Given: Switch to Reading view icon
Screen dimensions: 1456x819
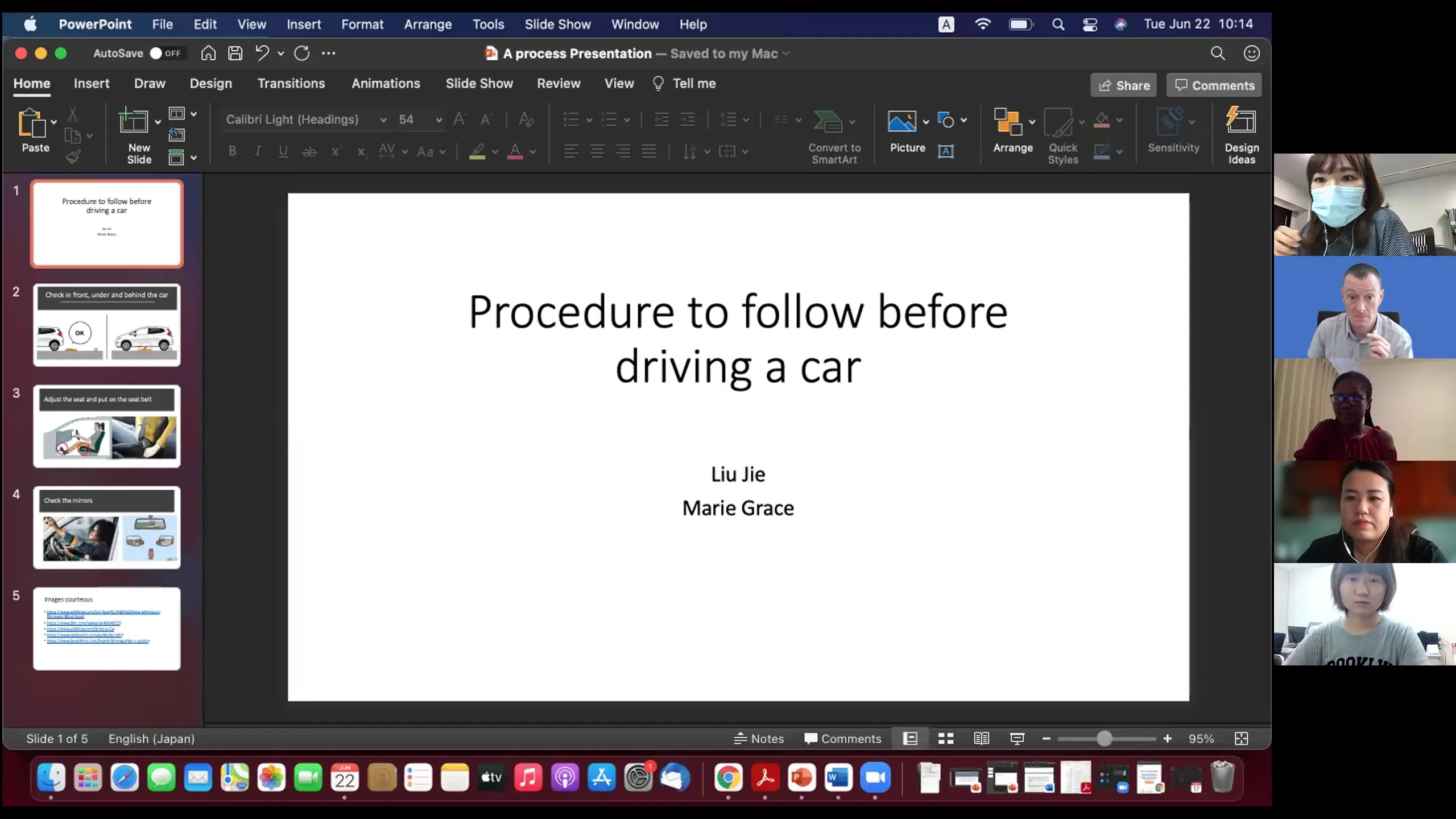Looking at the screenshot, I should pyautogui.click(x=982, y=738).
